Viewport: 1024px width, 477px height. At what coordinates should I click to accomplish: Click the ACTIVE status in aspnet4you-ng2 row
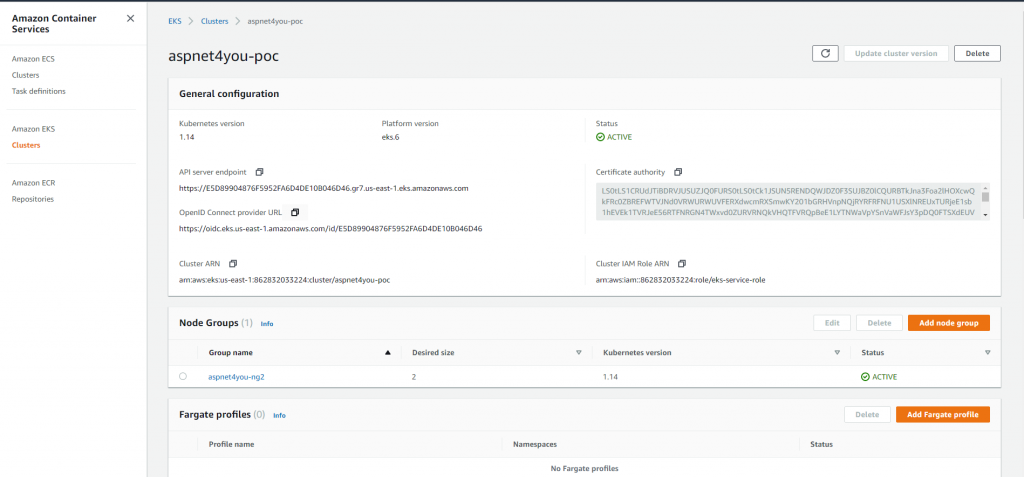pyautogui.click(x=879, y=377)
